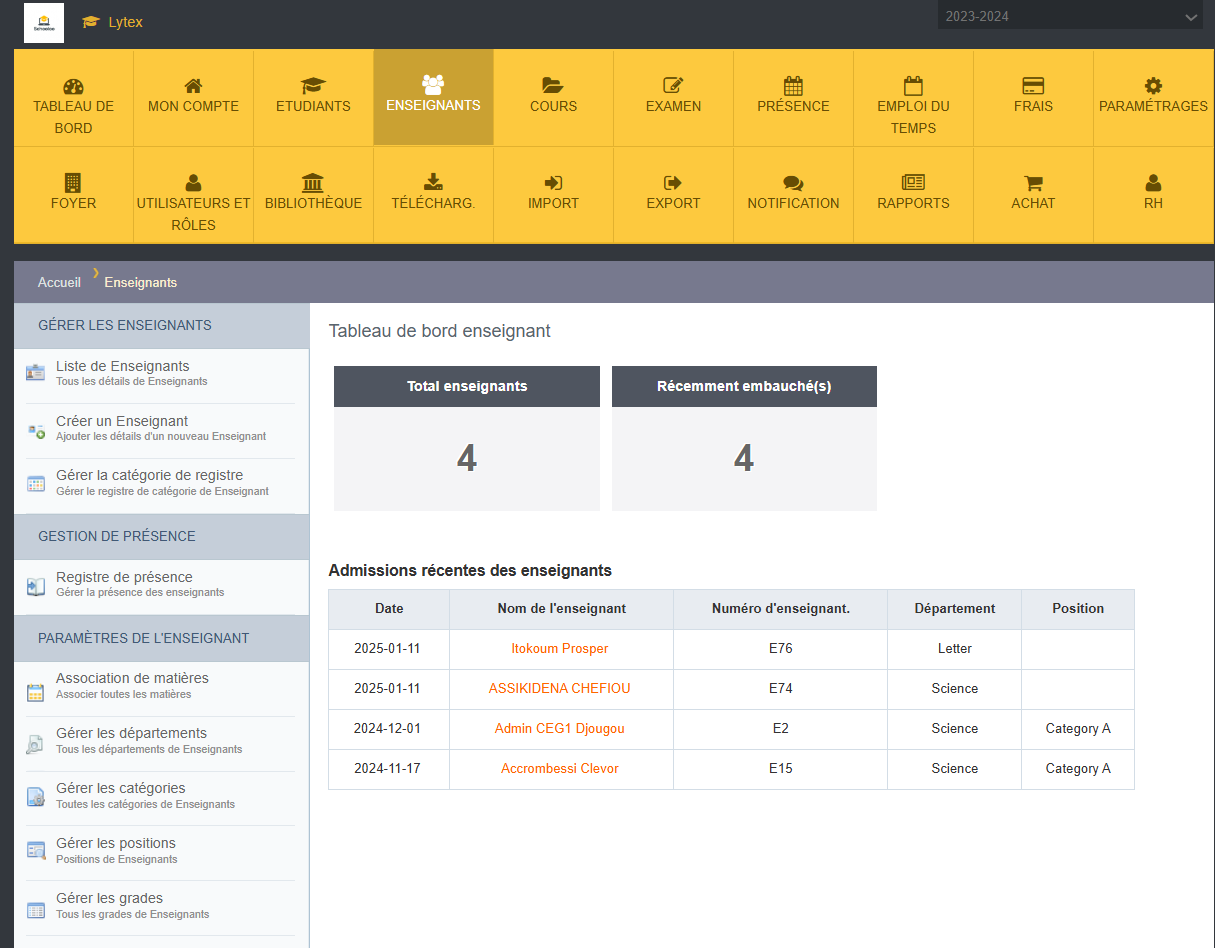Click the Présence calendar icon
The image size is (1215, 948).
click(793, 86)
